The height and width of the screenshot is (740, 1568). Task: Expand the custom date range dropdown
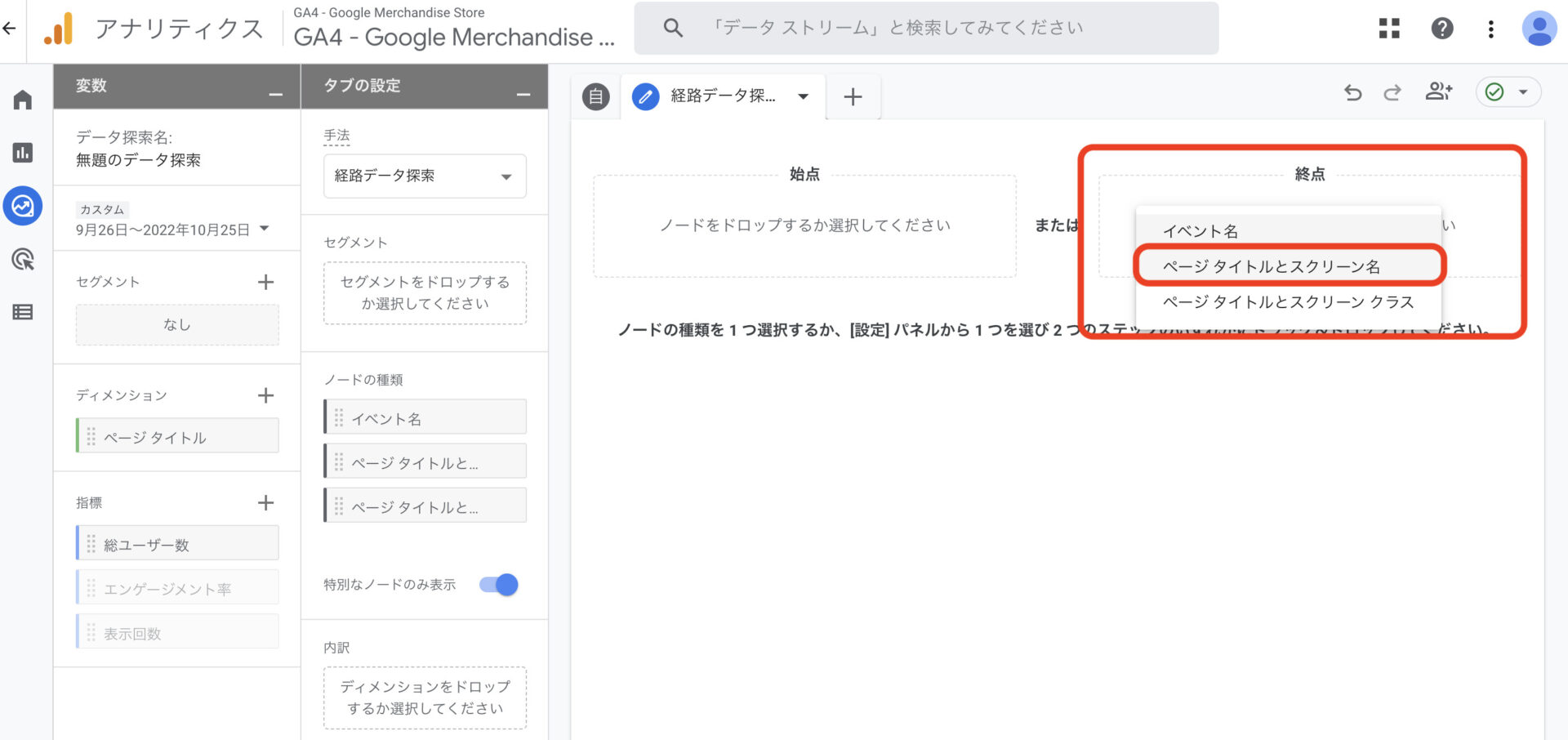[x=264, y=229]
